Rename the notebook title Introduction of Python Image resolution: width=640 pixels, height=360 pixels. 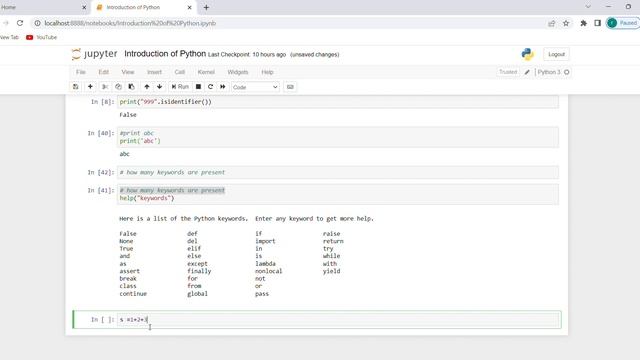[165, 54]
